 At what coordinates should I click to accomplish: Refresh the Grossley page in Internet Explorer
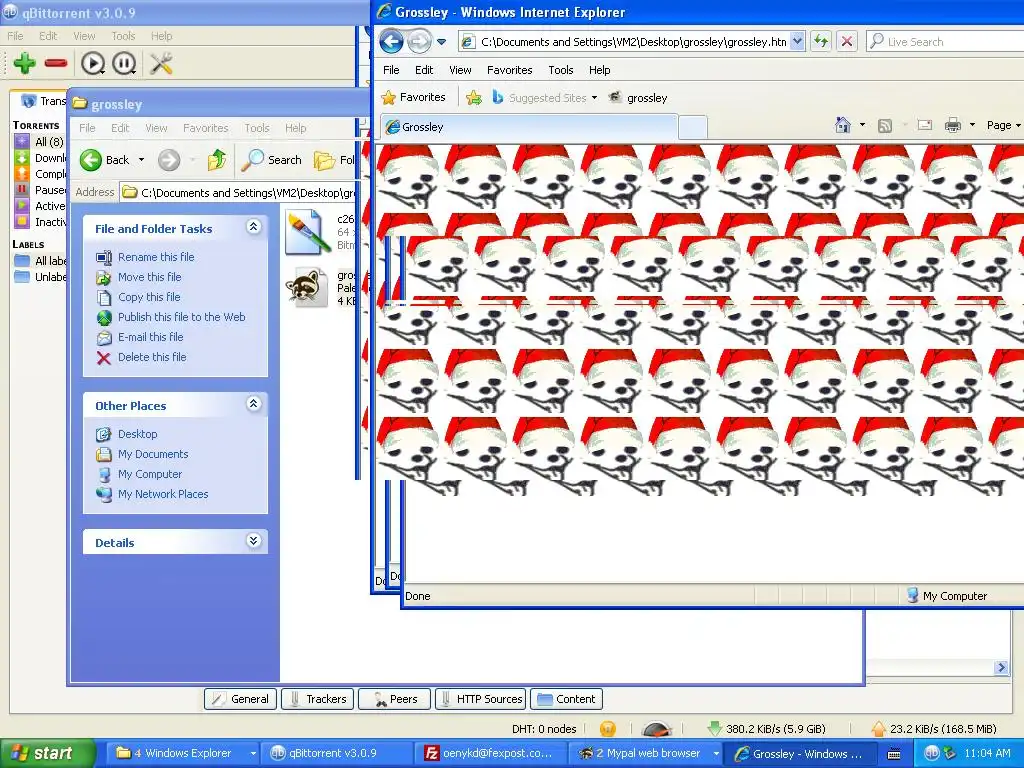coord(821,42)
